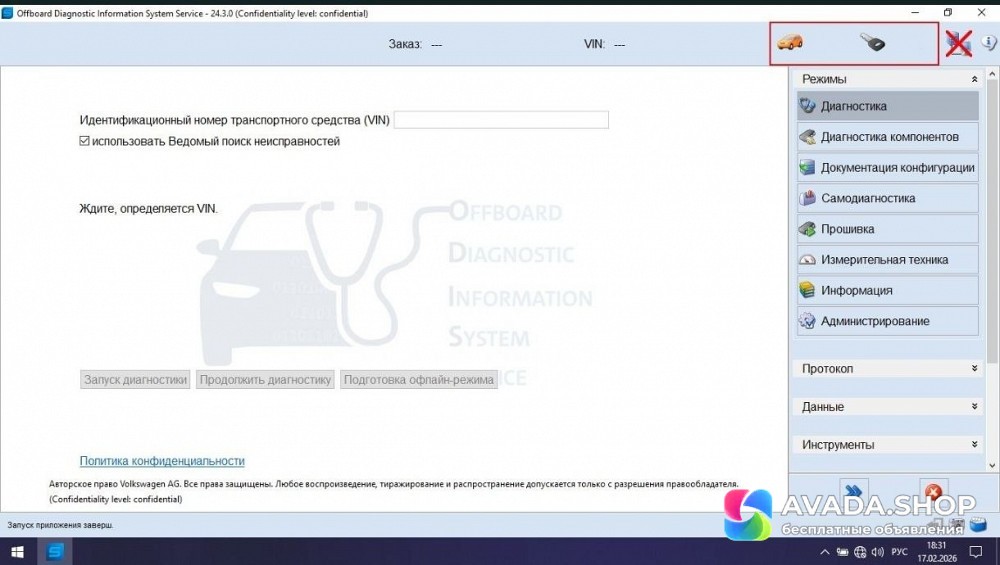Expand the Протокол section

(x=974, y=369)
